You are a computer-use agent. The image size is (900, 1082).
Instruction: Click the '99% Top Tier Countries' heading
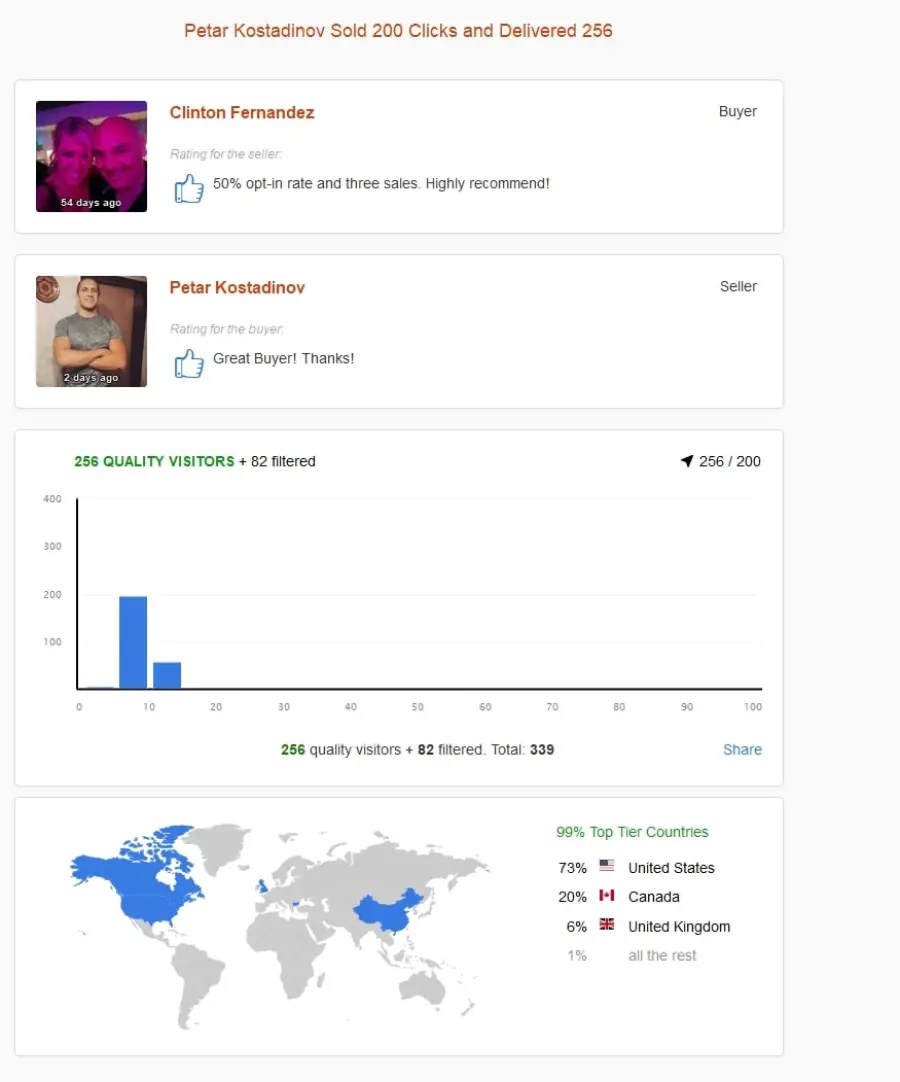point(632,832)
